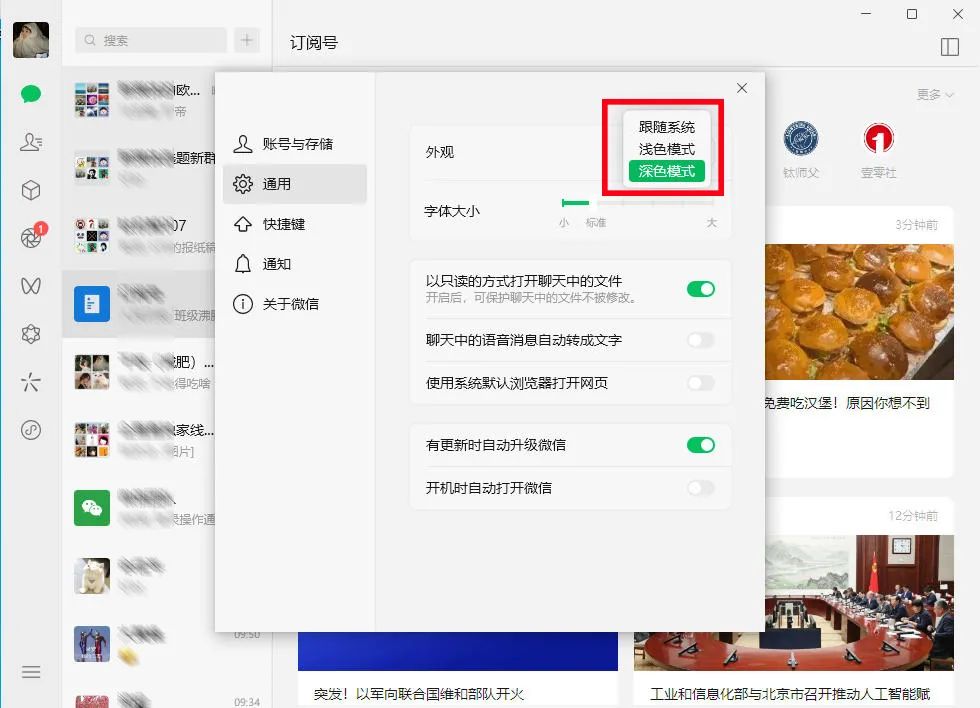Open the hamburger menu at sidebar bottom

click(31, 672)
